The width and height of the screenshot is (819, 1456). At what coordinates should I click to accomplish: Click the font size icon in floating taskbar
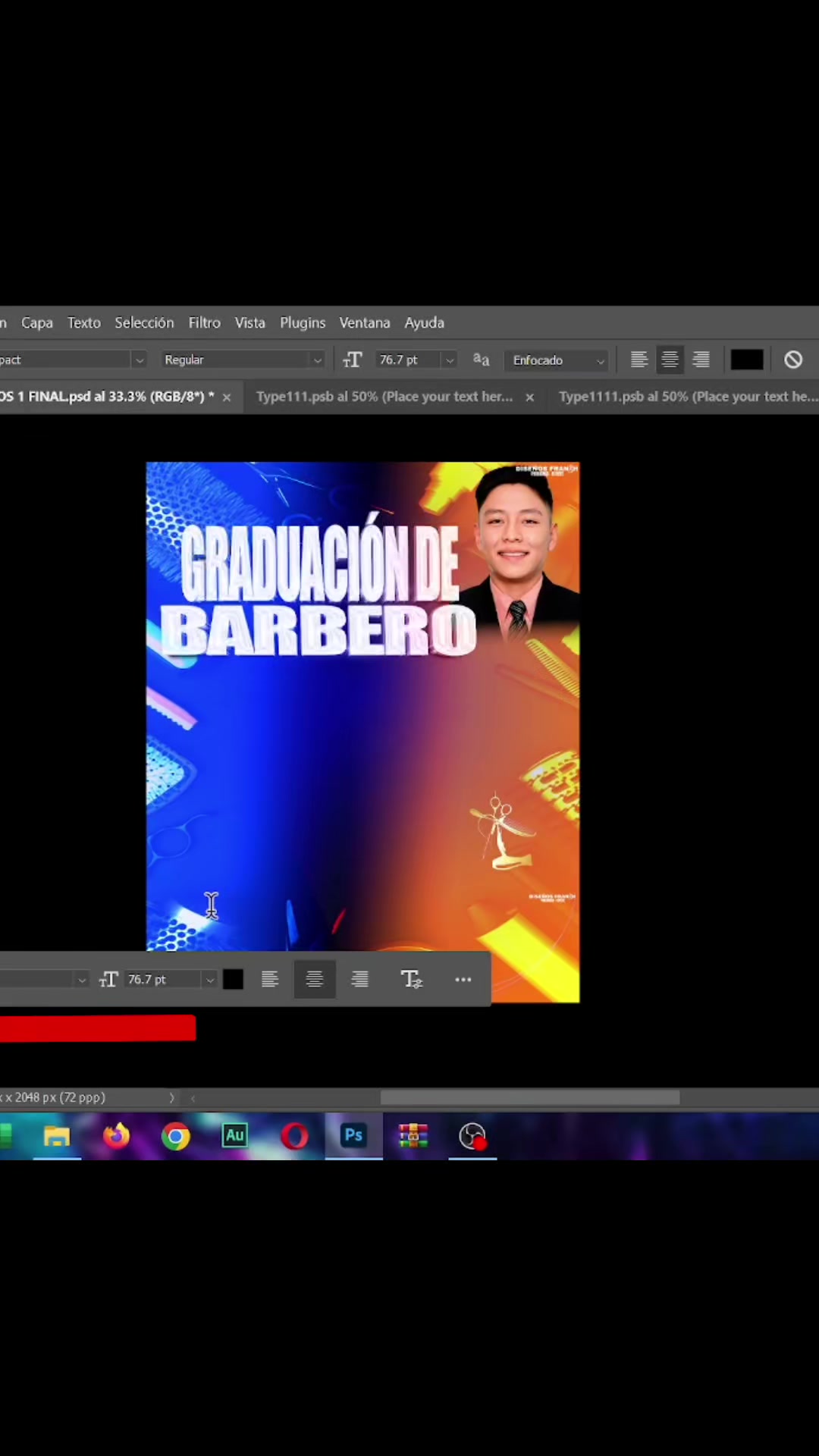tap(108, 980)
